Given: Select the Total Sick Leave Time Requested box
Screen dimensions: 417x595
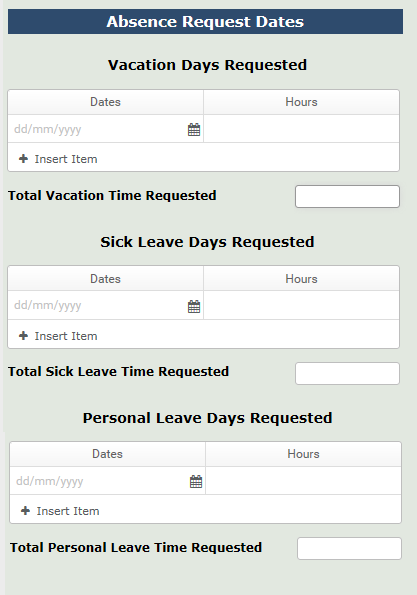Looking at the screenshot, I should pos(347,373).
